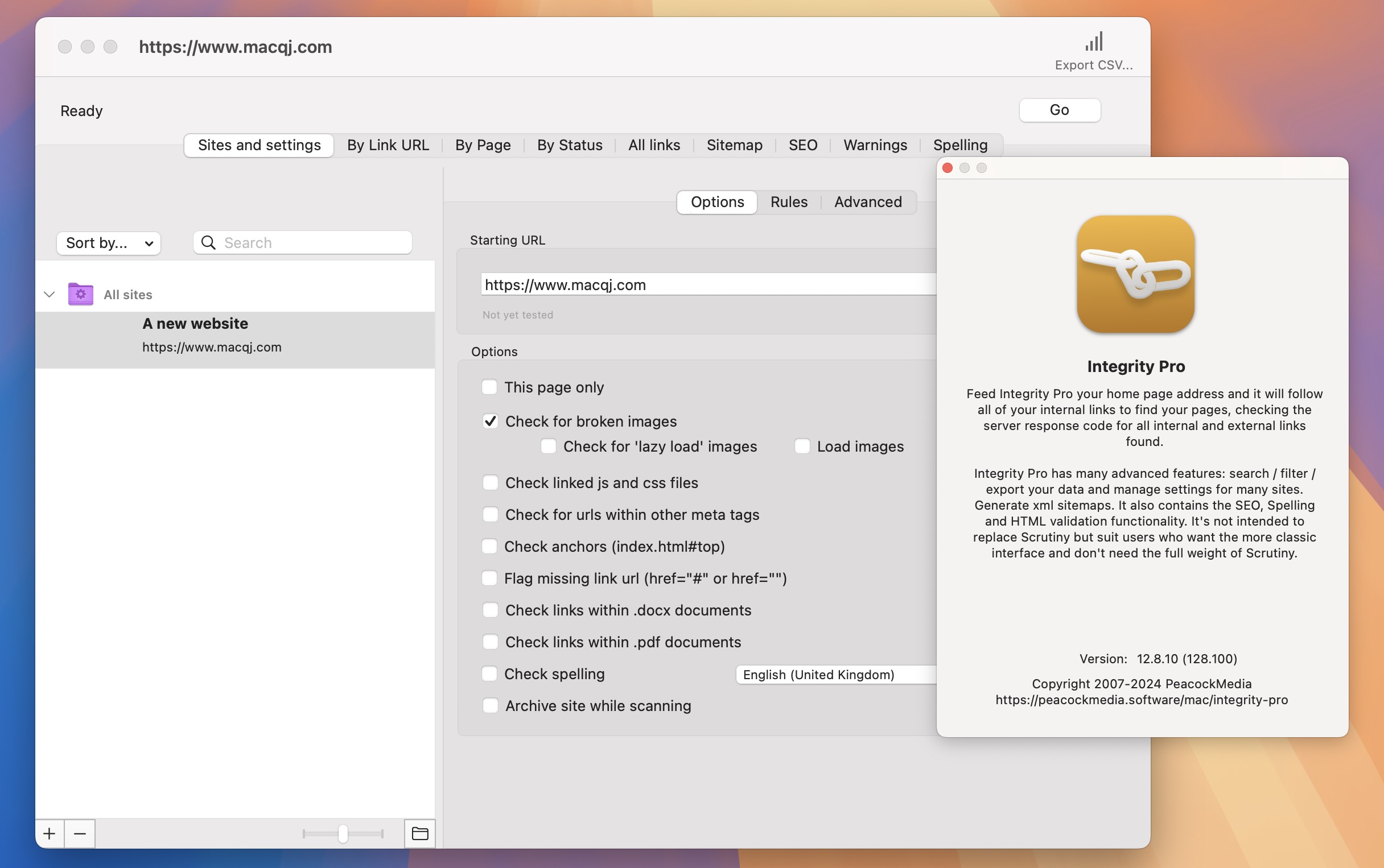The width and height of the screenshot is (1384, 868).
Task: Switch to the By Status tab
Action: pyautogui.click(x=570, y=145)
